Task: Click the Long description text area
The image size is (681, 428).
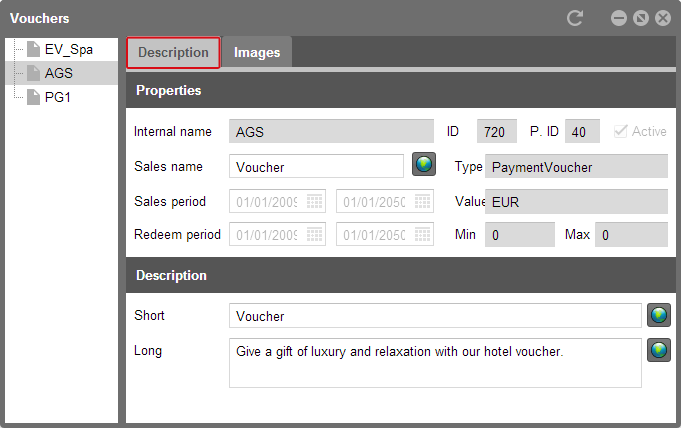Action: point(435,363)
